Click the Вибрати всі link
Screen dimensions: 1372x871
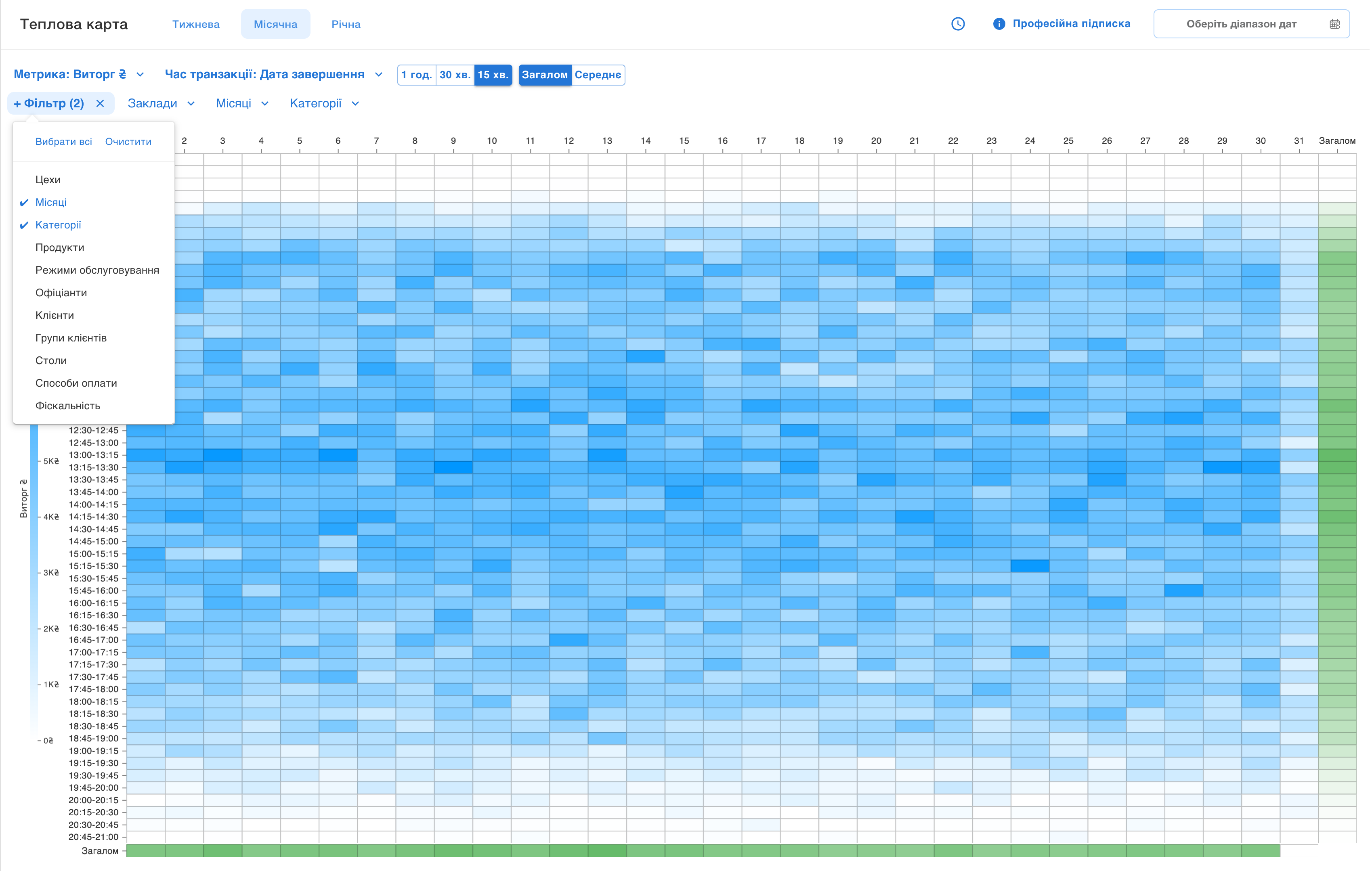(63, 142)
